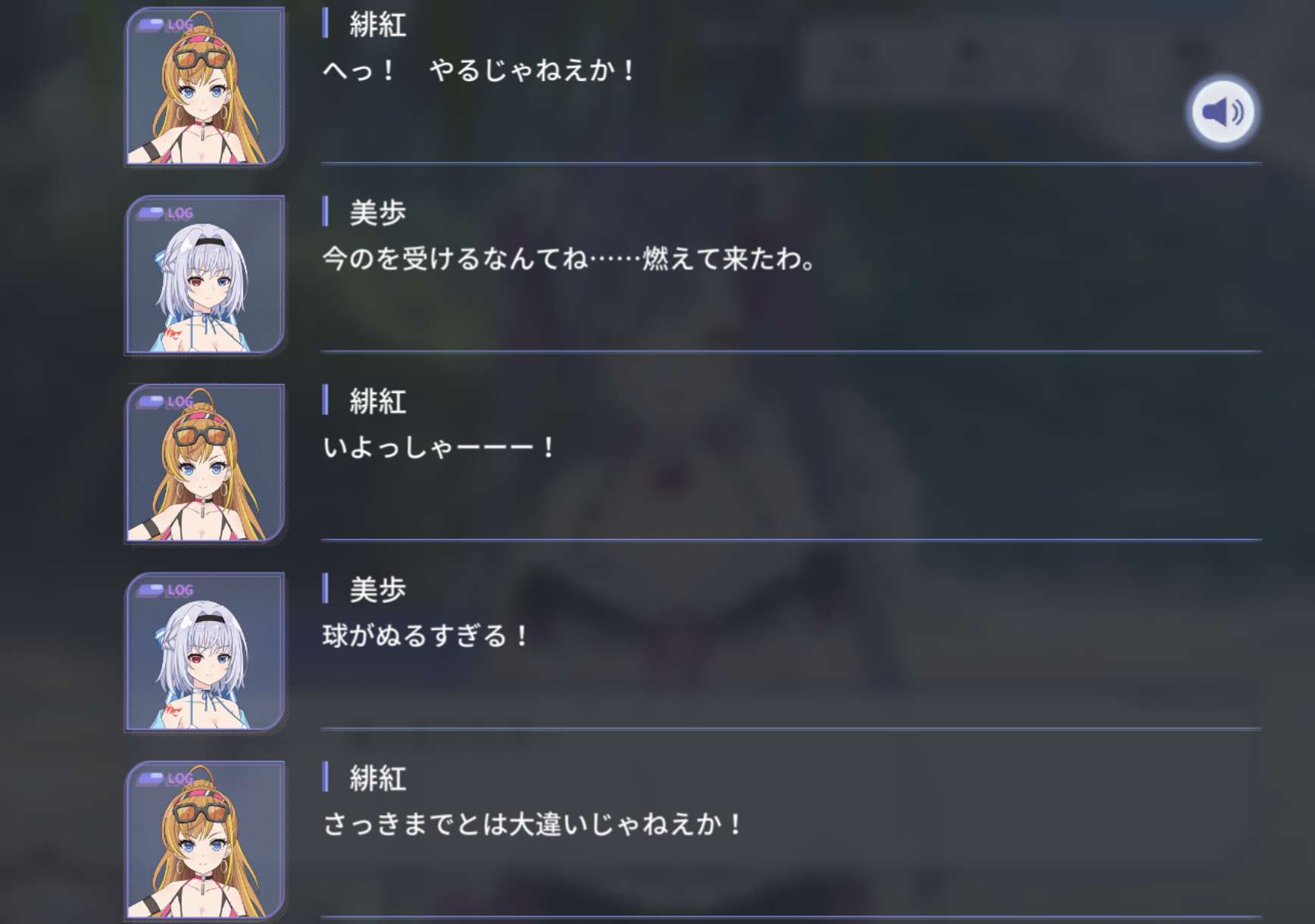Viewport: 1315px width, 924px height.
Task: Select the log line '球がぬるすぎる!'
Action: pos(426,635)
